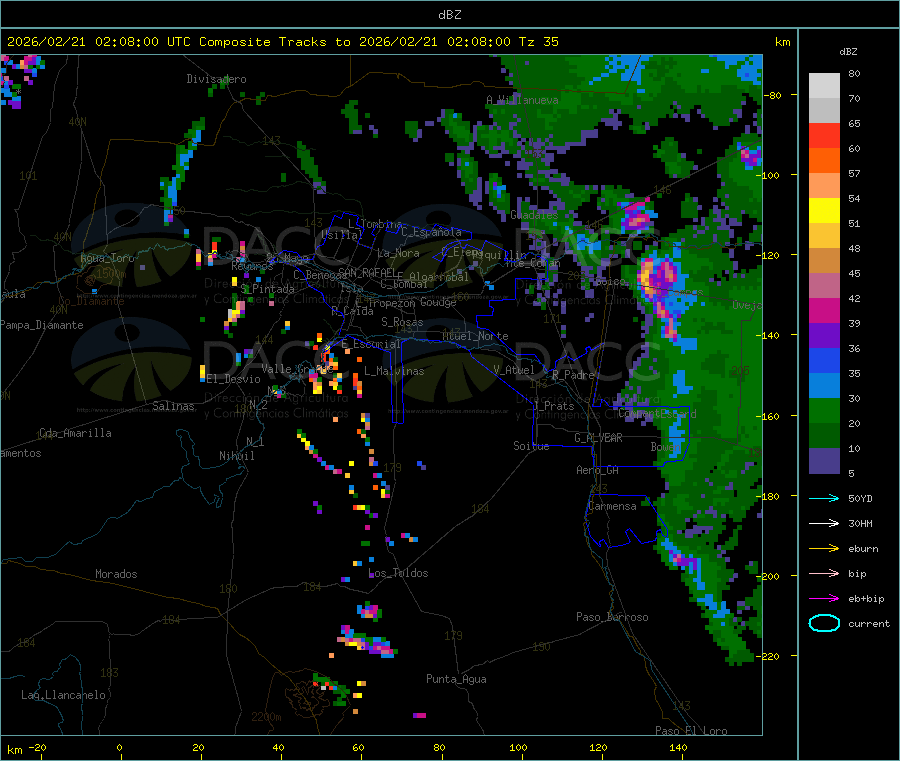Click the 'Cda_Amarilla' label
This screenshot has width=900, height=761.
pos(75,433)
